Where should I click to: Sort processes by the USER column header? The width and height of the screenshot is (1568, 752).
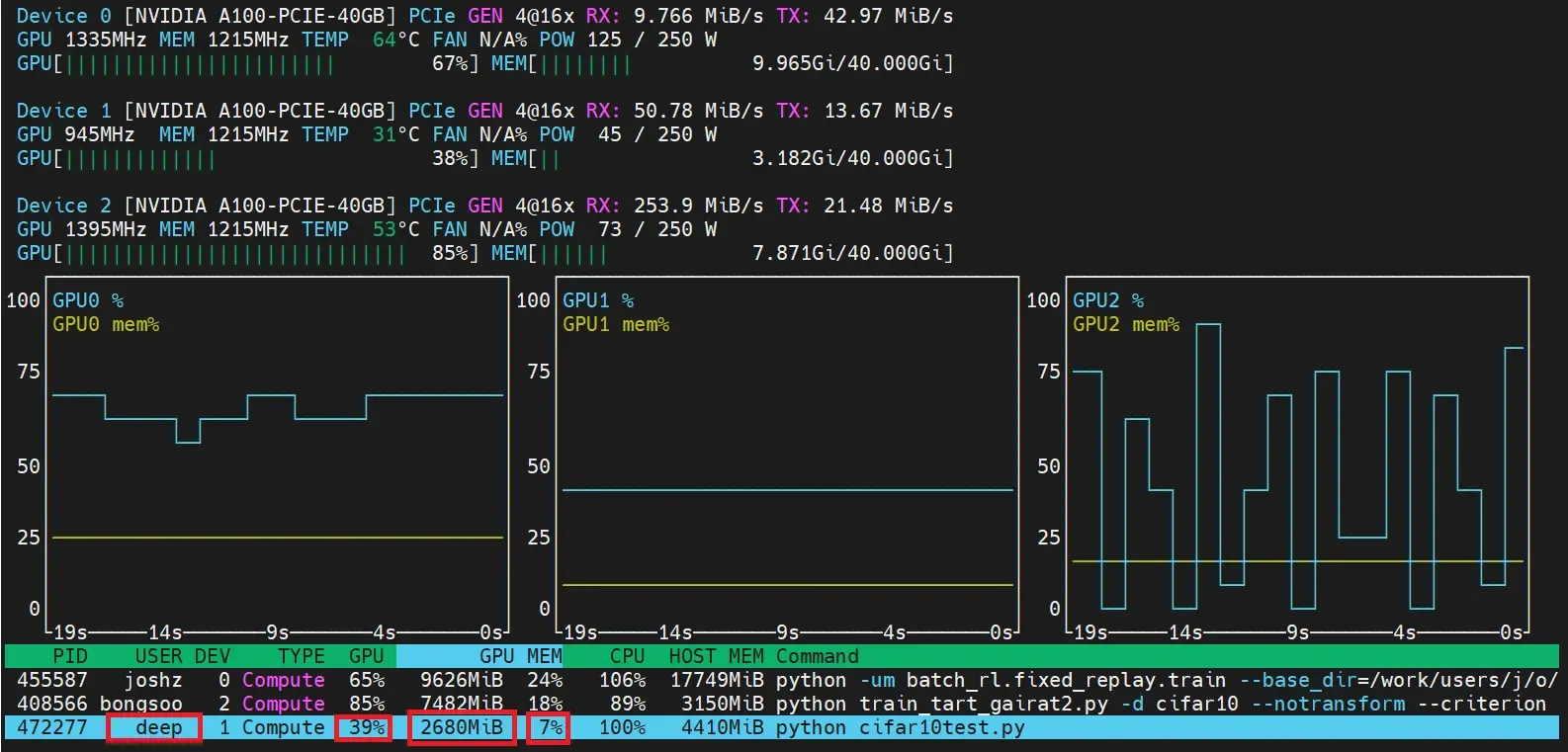(x=159, y=656)
